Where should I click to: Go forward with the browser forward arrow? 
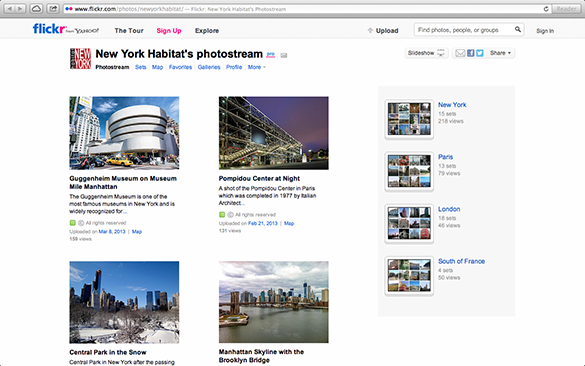20,9
